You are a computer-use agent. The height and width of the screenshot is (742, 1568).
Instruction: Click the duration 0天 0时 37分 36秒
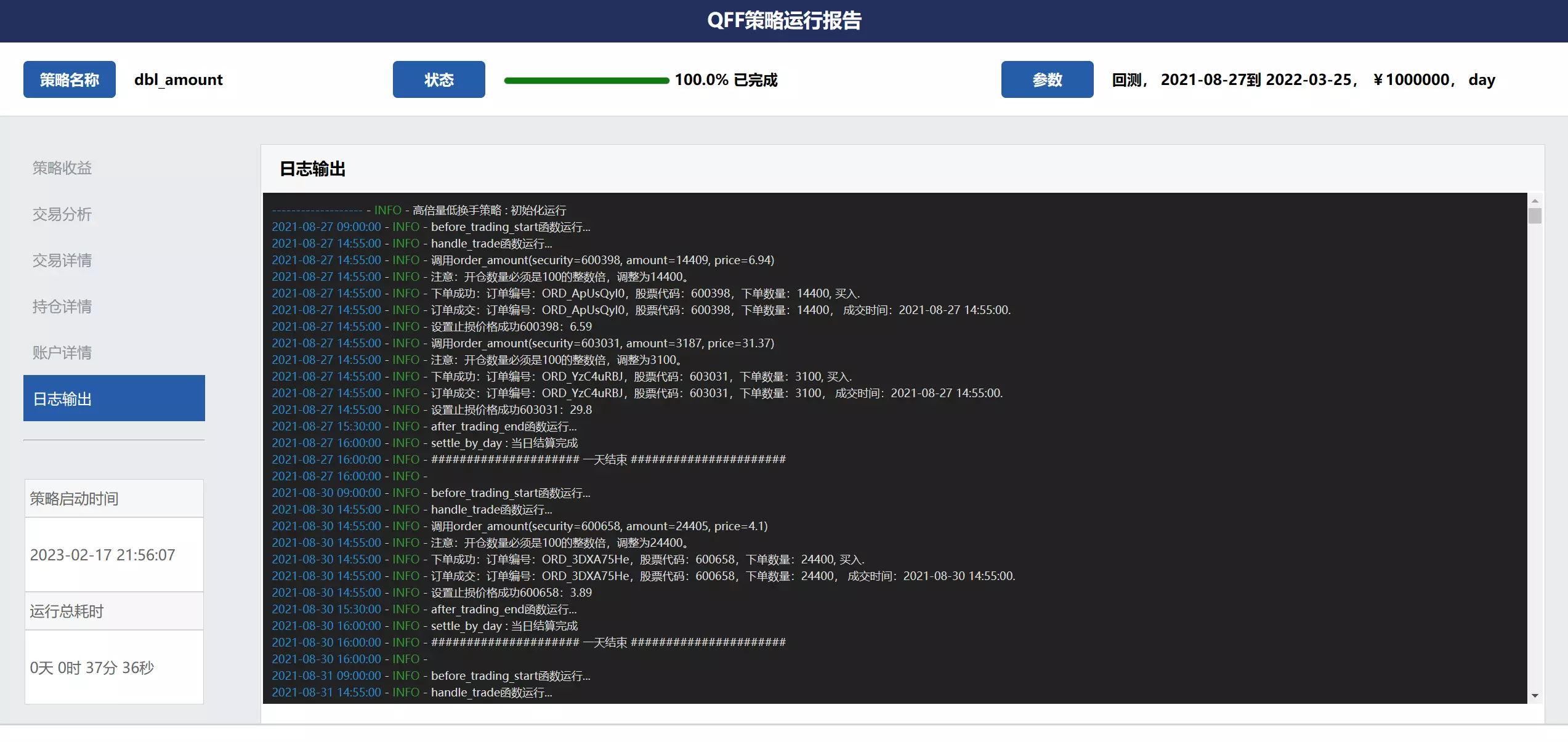point(92,667)
